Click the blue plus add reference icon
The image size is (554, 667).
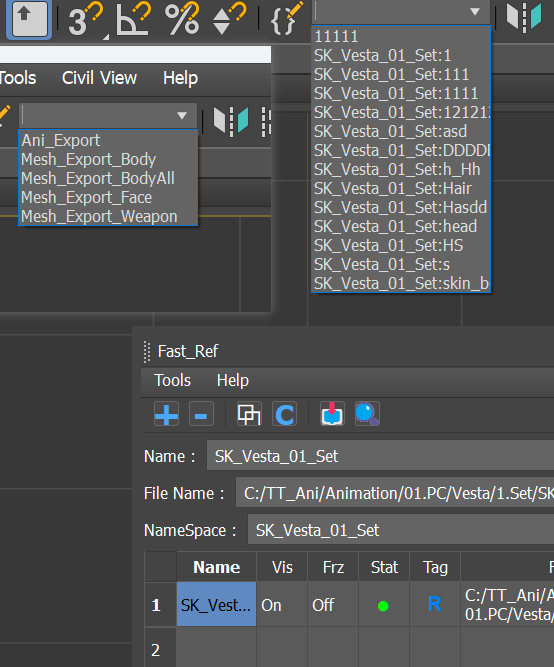[x=166, y=414]
